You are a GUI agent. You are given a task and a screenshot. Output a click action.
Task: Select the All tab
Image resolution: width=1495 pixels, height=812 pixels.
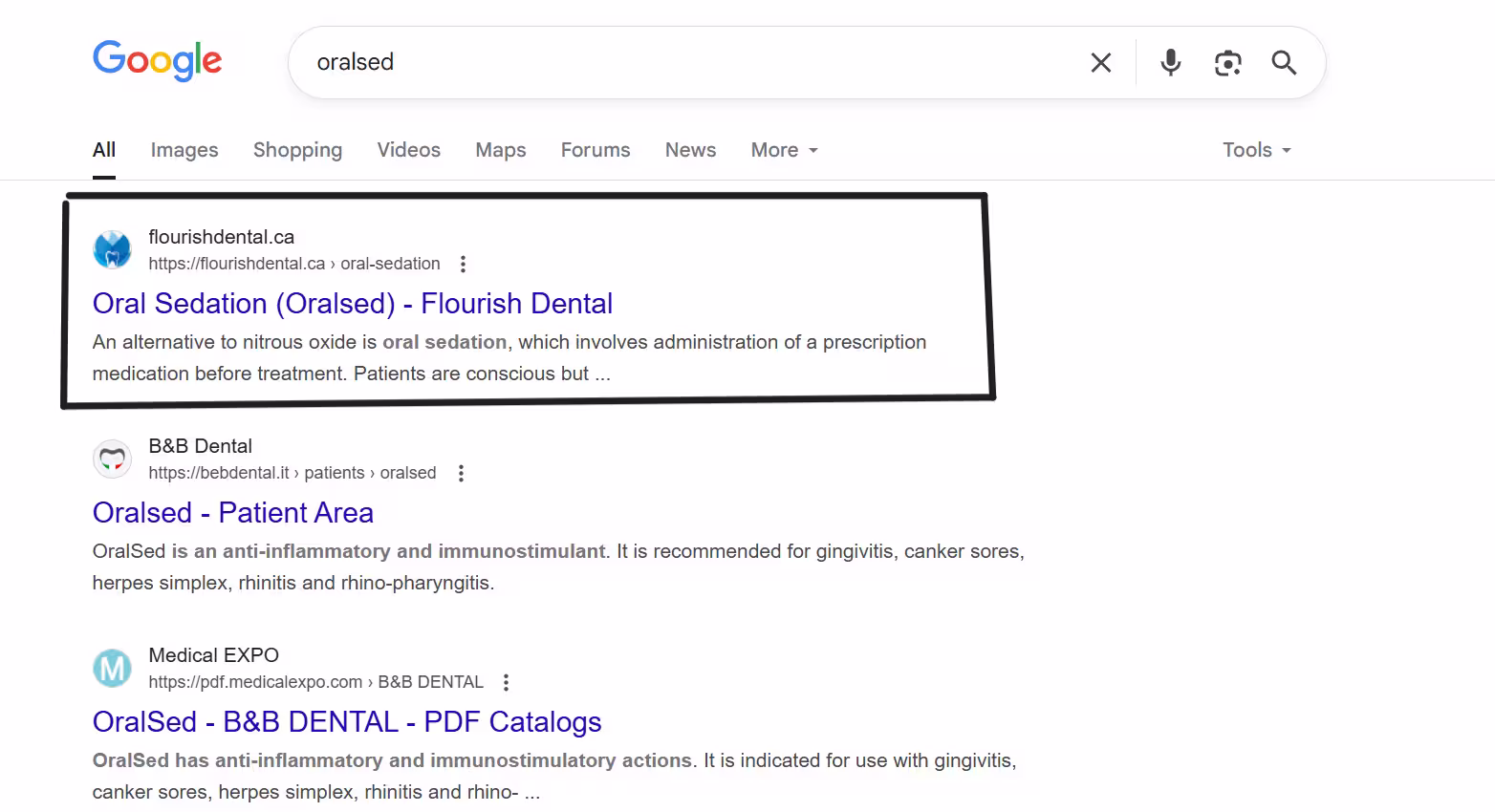pyautogui.click(x=104, y=150)
